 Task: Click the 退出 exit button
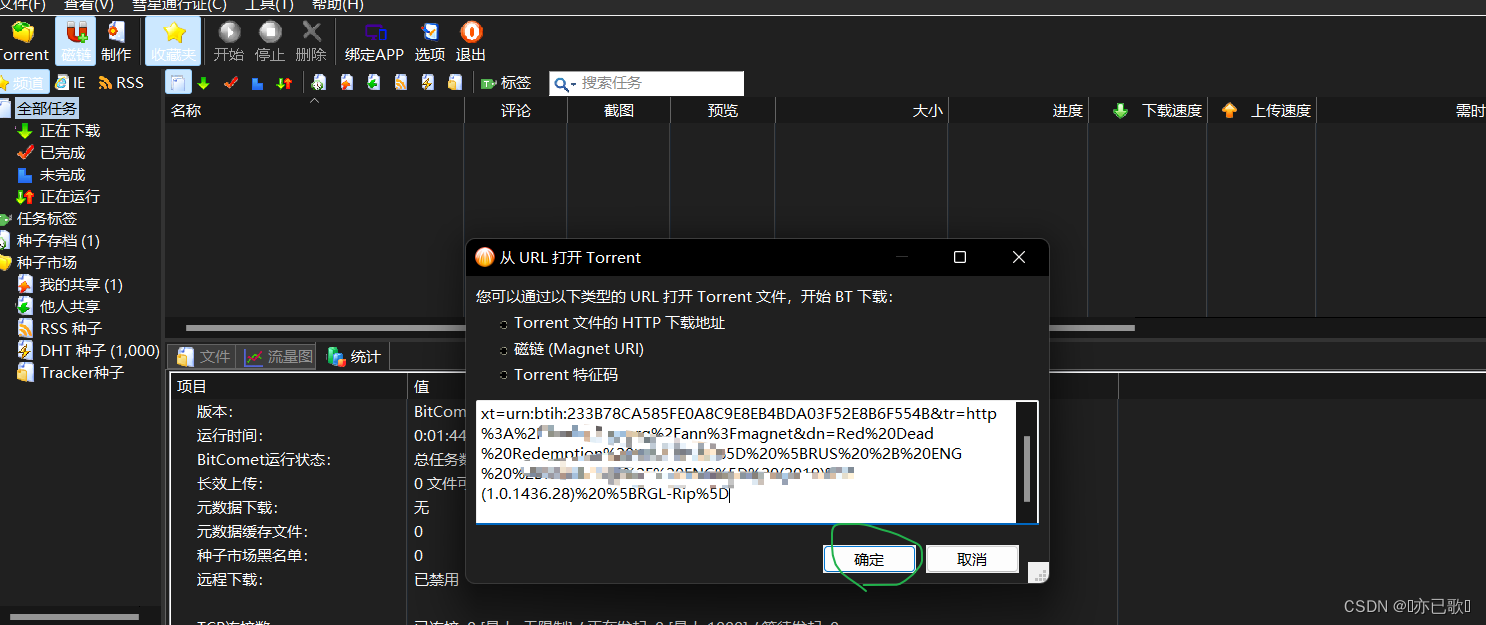(x=471, y=41)
